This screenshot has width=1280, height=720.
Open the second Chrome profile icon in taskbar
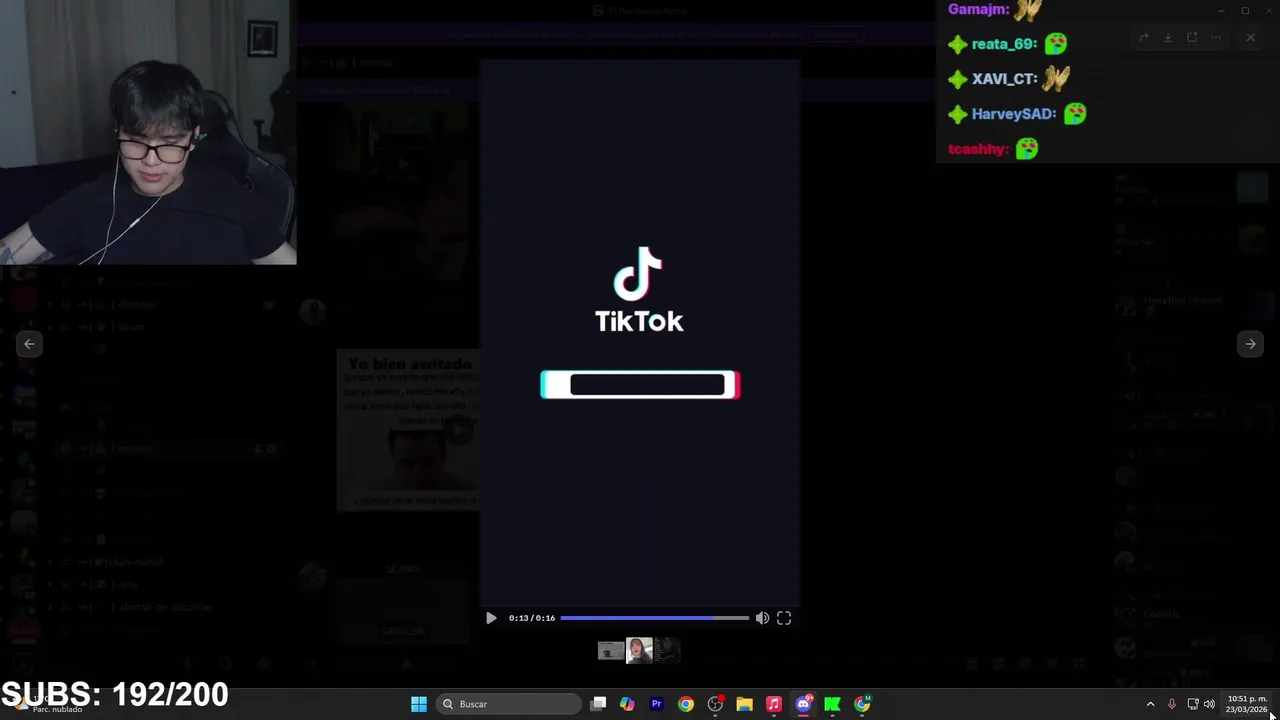coord(862,704)
